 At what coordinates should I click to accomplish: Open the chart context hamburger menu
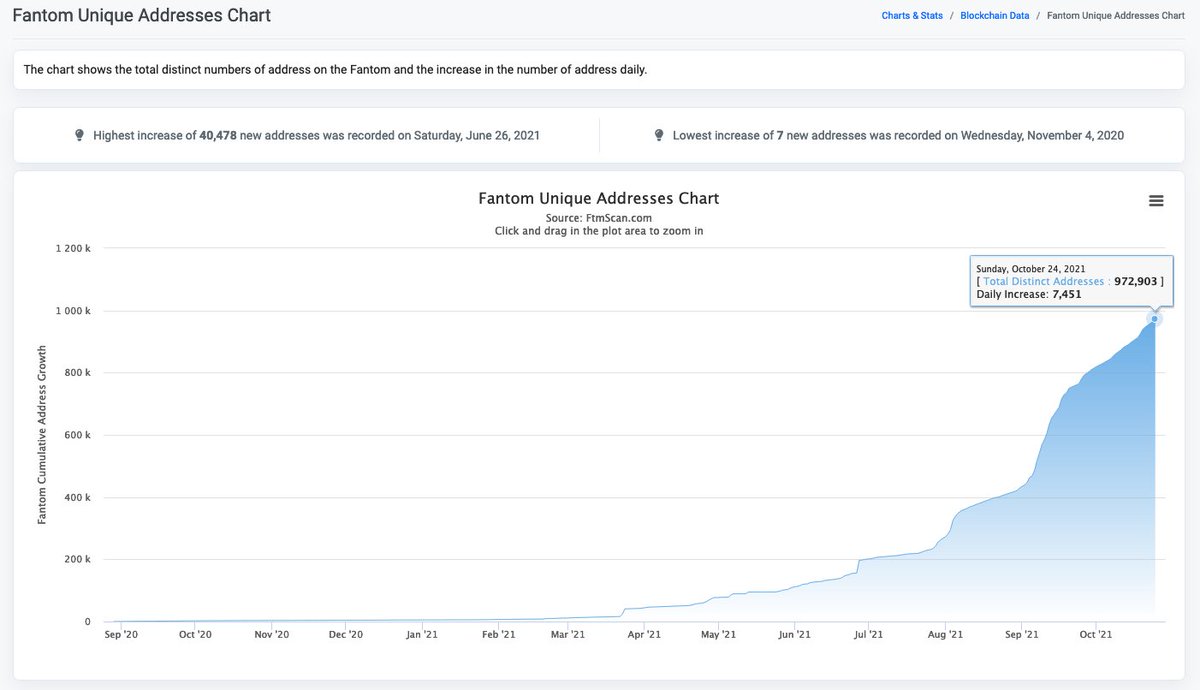click(x=1156, y=200)
